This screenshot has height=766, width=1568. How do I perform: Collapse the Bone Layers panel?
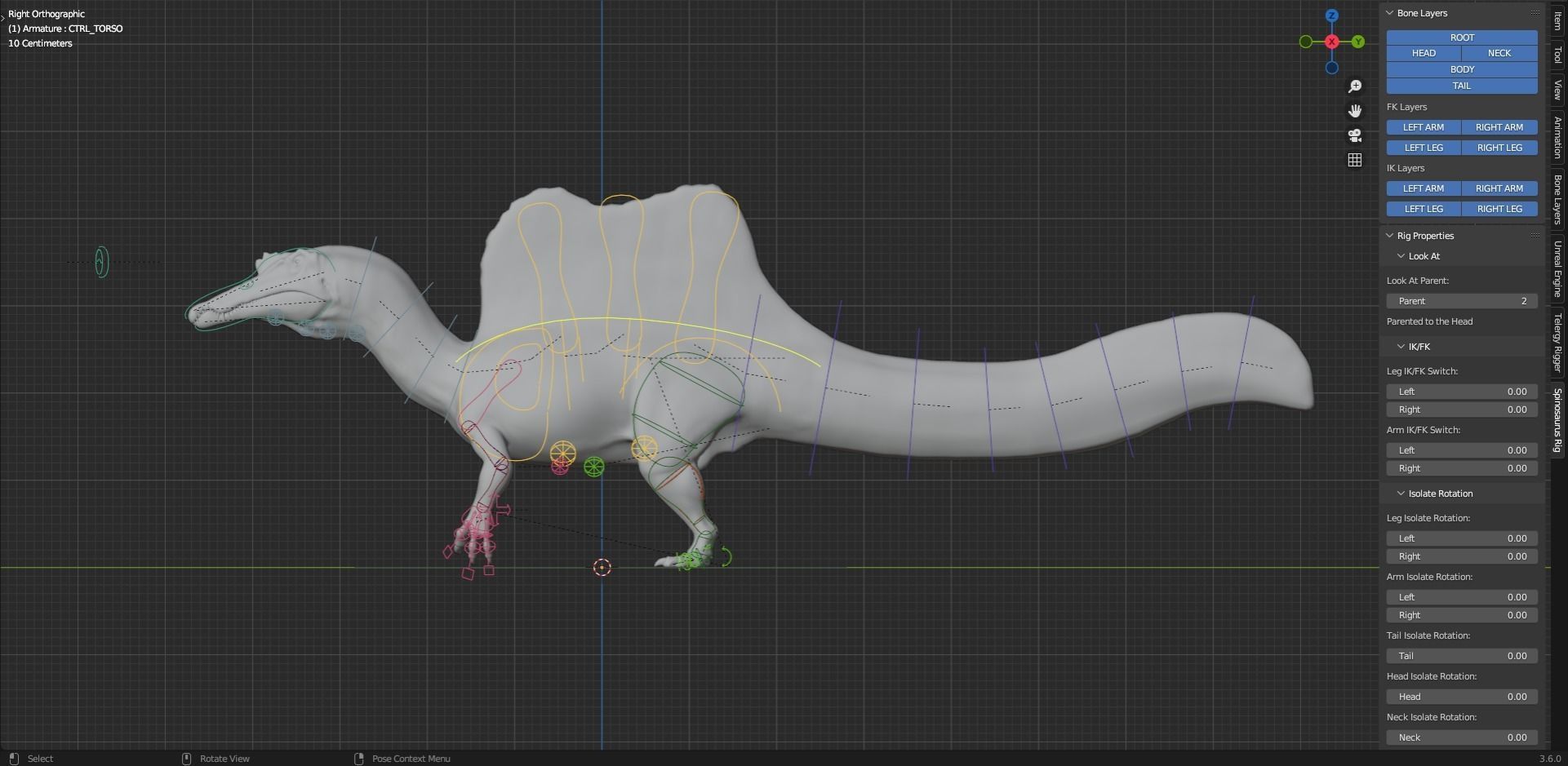1390,13
